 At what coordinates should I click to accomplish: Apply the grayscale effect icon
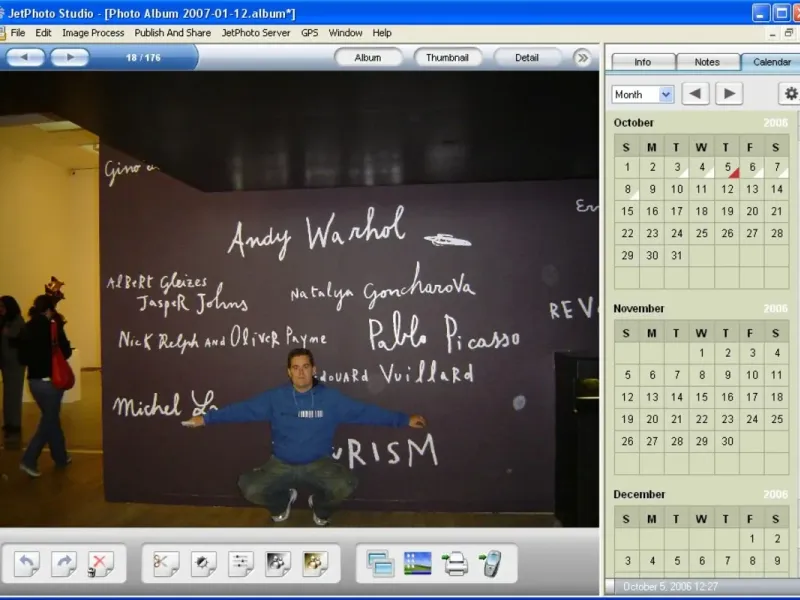pyautogui.click(x=278, y=563)
